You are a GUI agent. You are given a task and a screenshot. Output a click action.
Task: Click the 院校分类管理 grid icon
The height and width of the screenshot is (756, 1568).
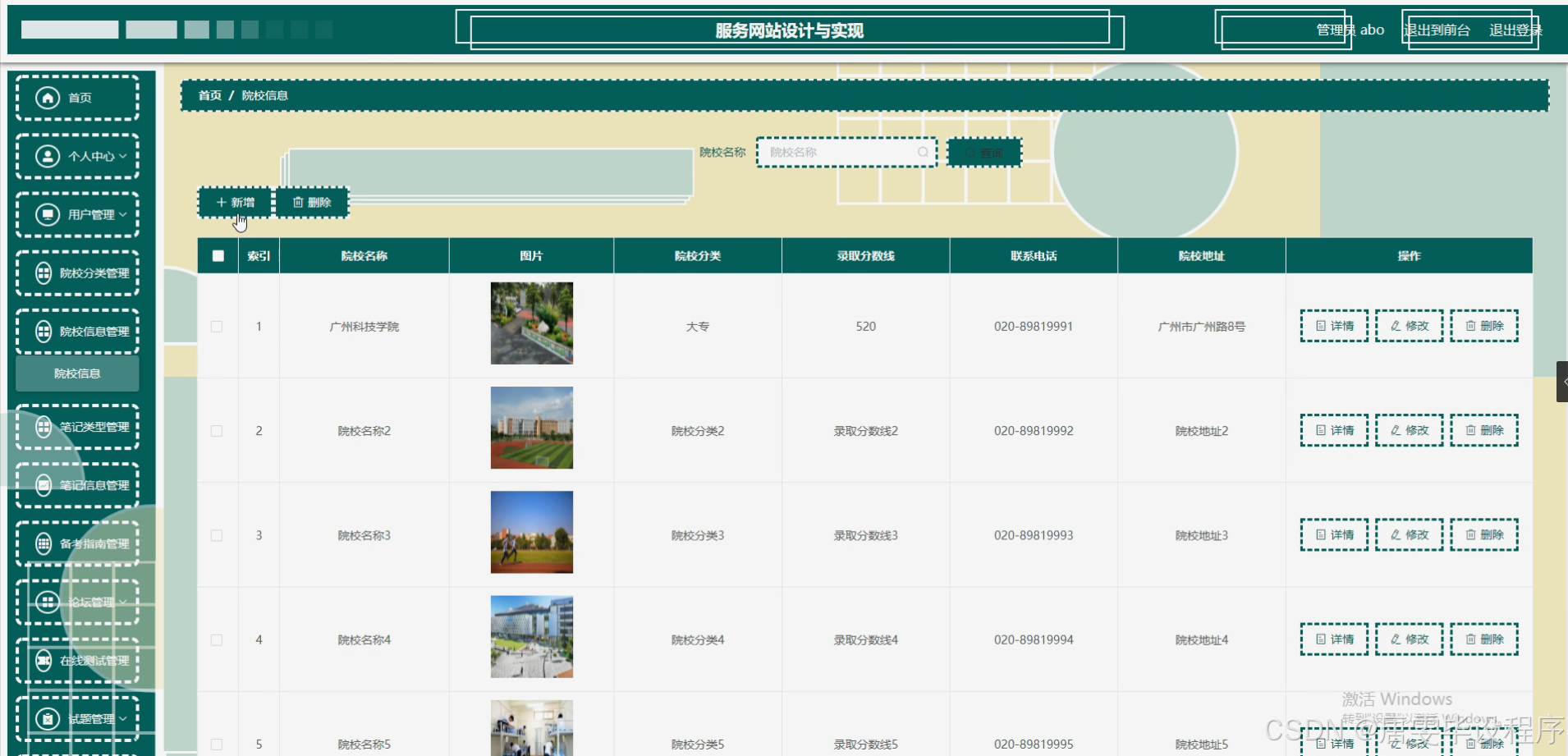tap(44, 273)
